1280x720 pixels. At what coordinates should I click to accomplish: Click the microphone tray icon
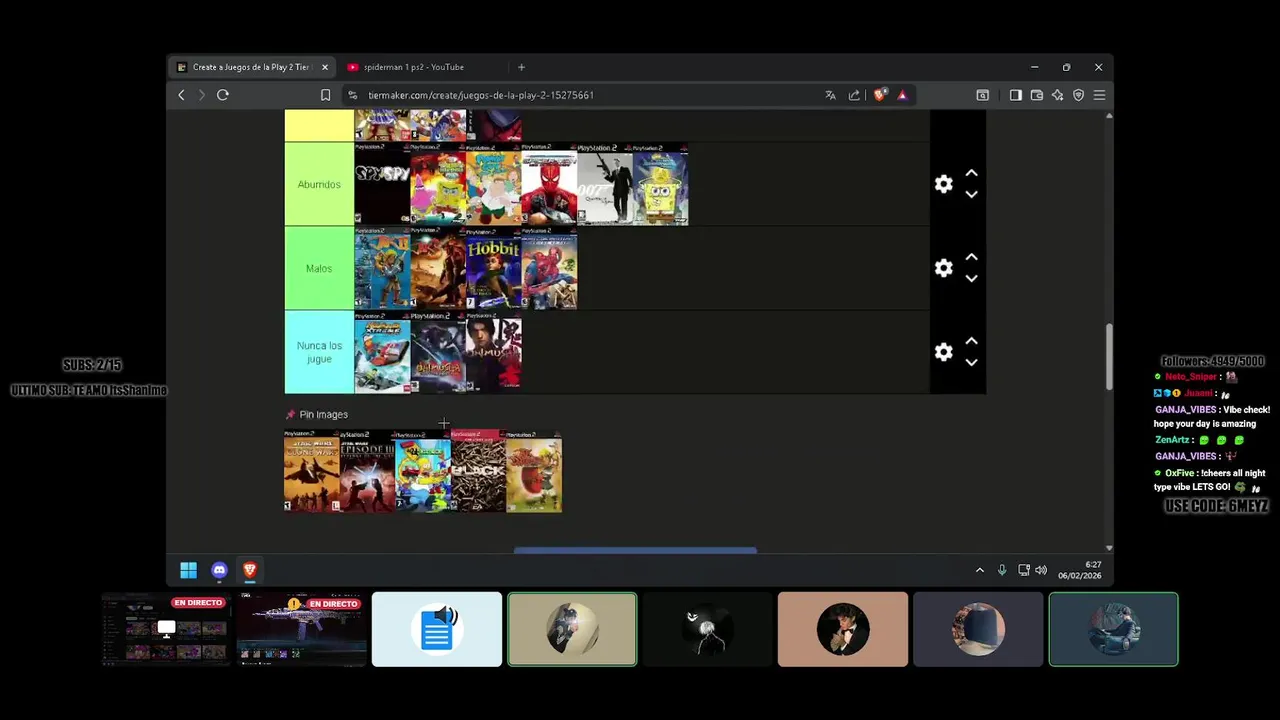tap(1002, 570)
